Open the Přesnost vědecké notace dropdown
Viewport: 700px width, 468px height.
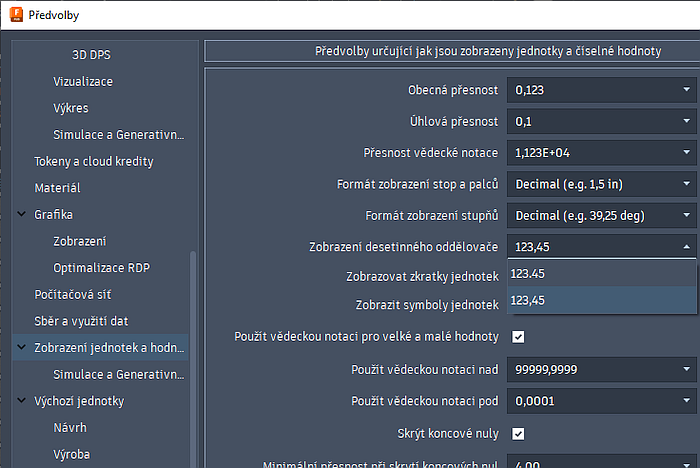tap(602, 153)
